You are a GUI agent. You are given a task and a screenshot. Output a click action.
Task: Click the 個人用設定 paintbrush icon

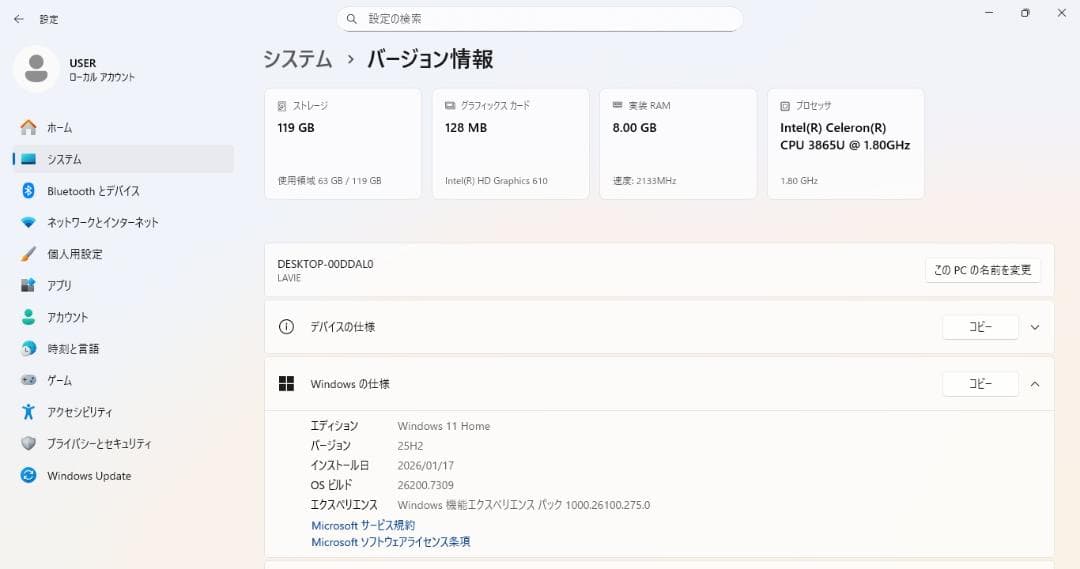[x=28, y=254]
